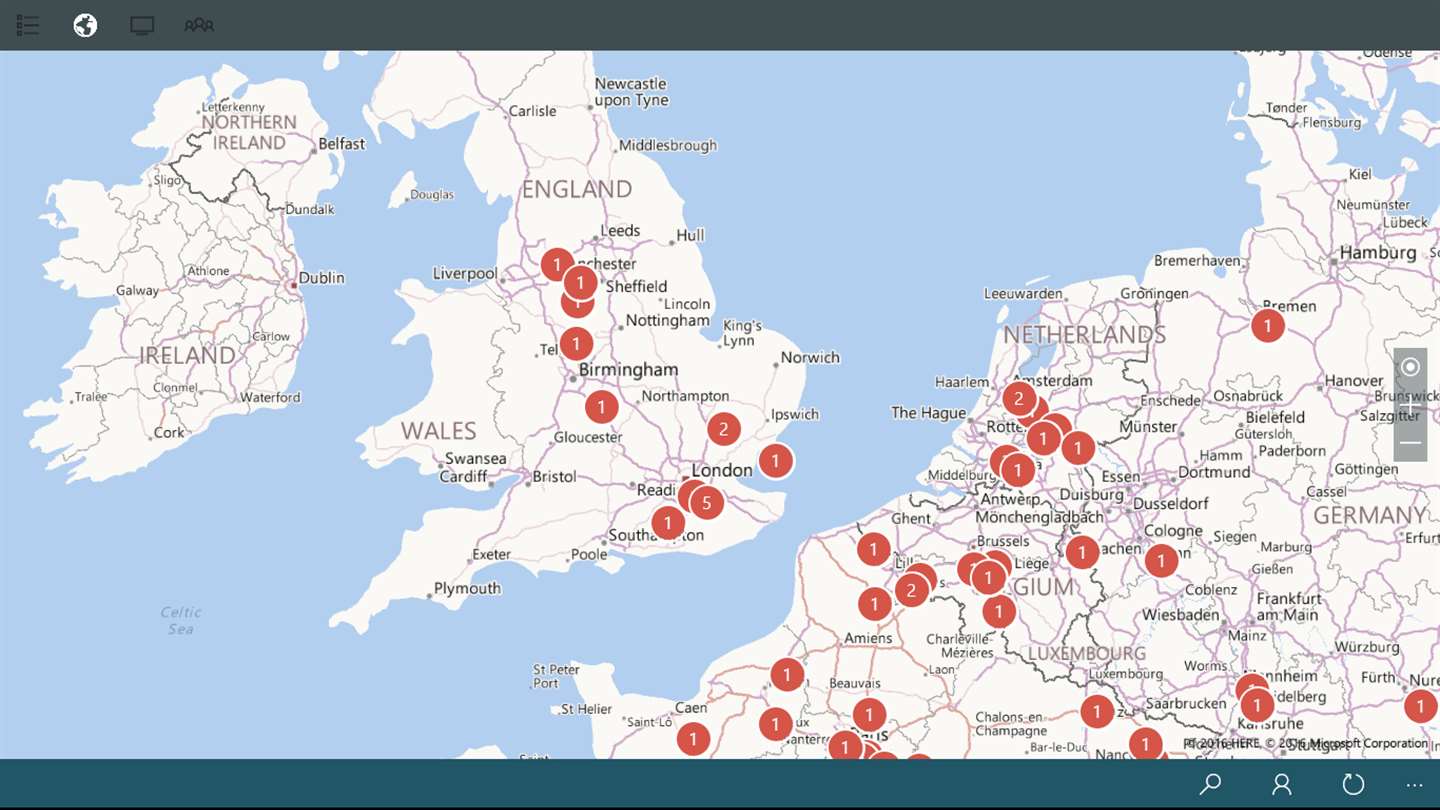Open the people group icon

(x=199, y=25)
